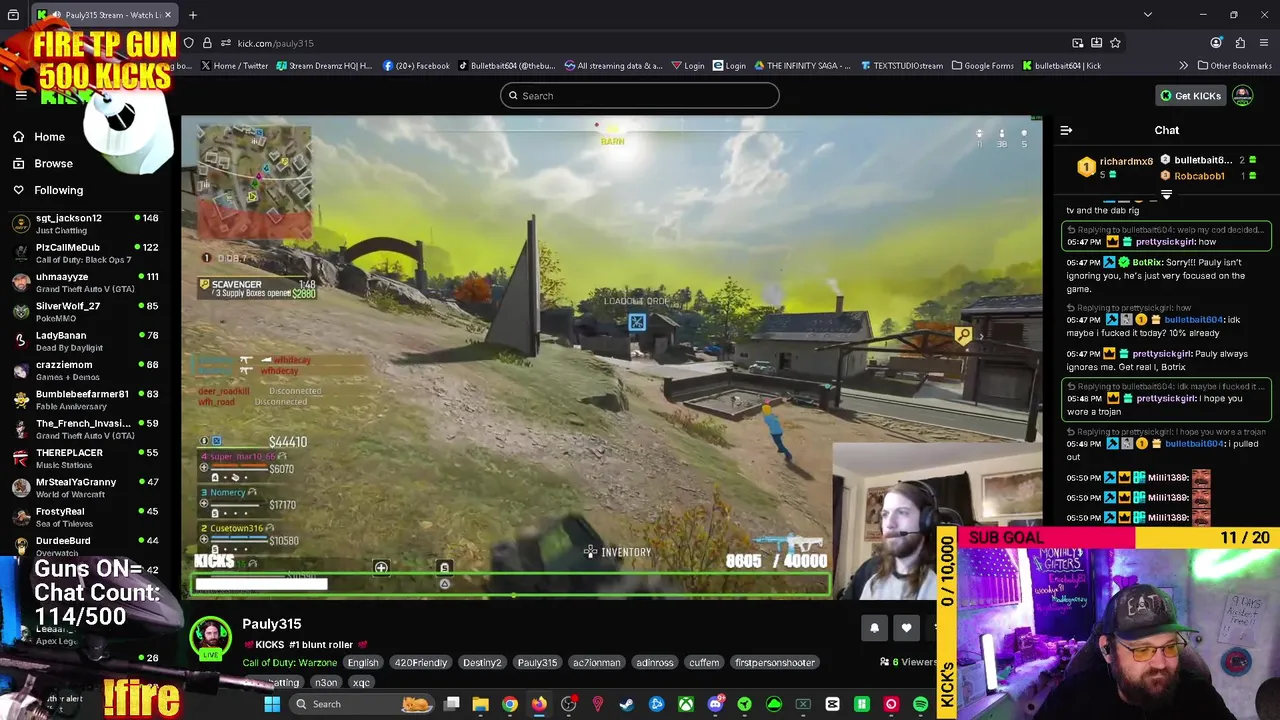
Task: Open the Other Bookmarks folder
Action: [x=1234, y=66]
